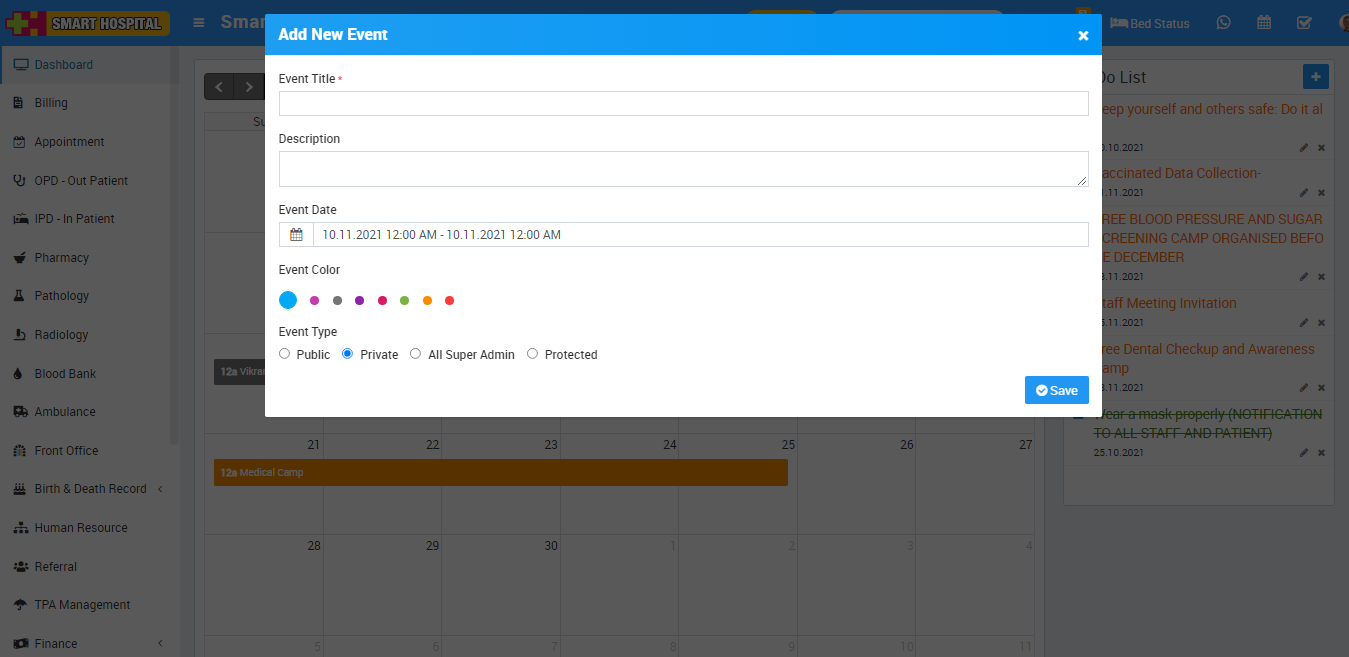Open WhatsApp icon in top bar
Screen dimensions: 1349x657
pos(1223,22)
